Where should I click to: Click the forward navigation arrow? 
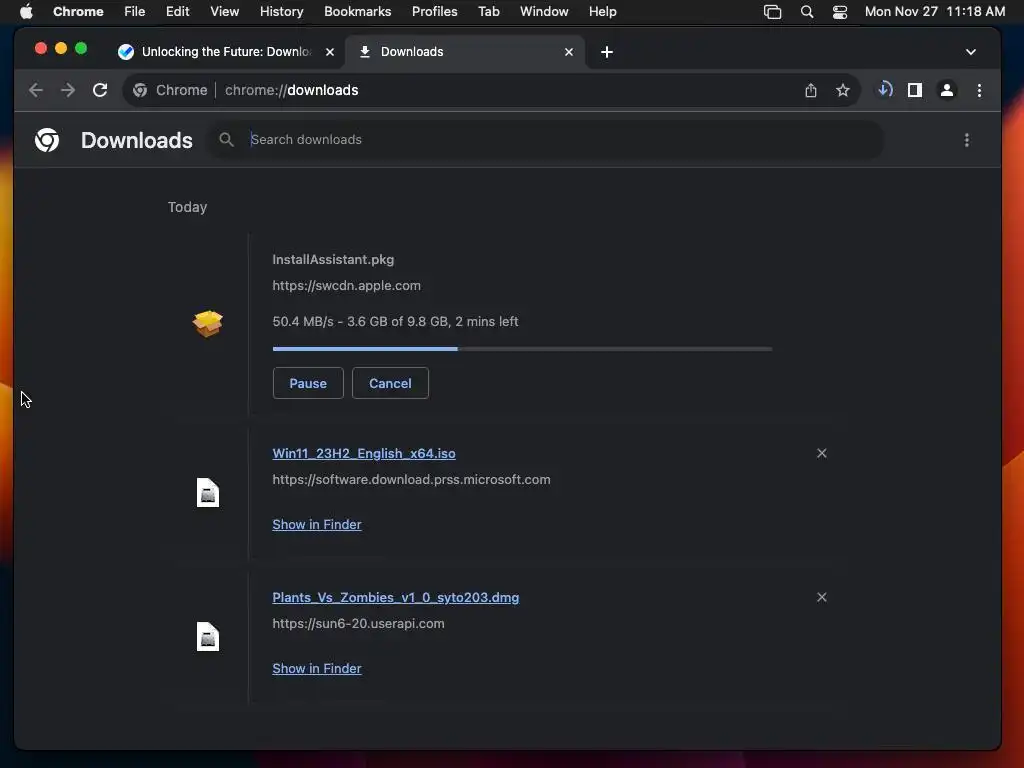click(x=68, y=90)
